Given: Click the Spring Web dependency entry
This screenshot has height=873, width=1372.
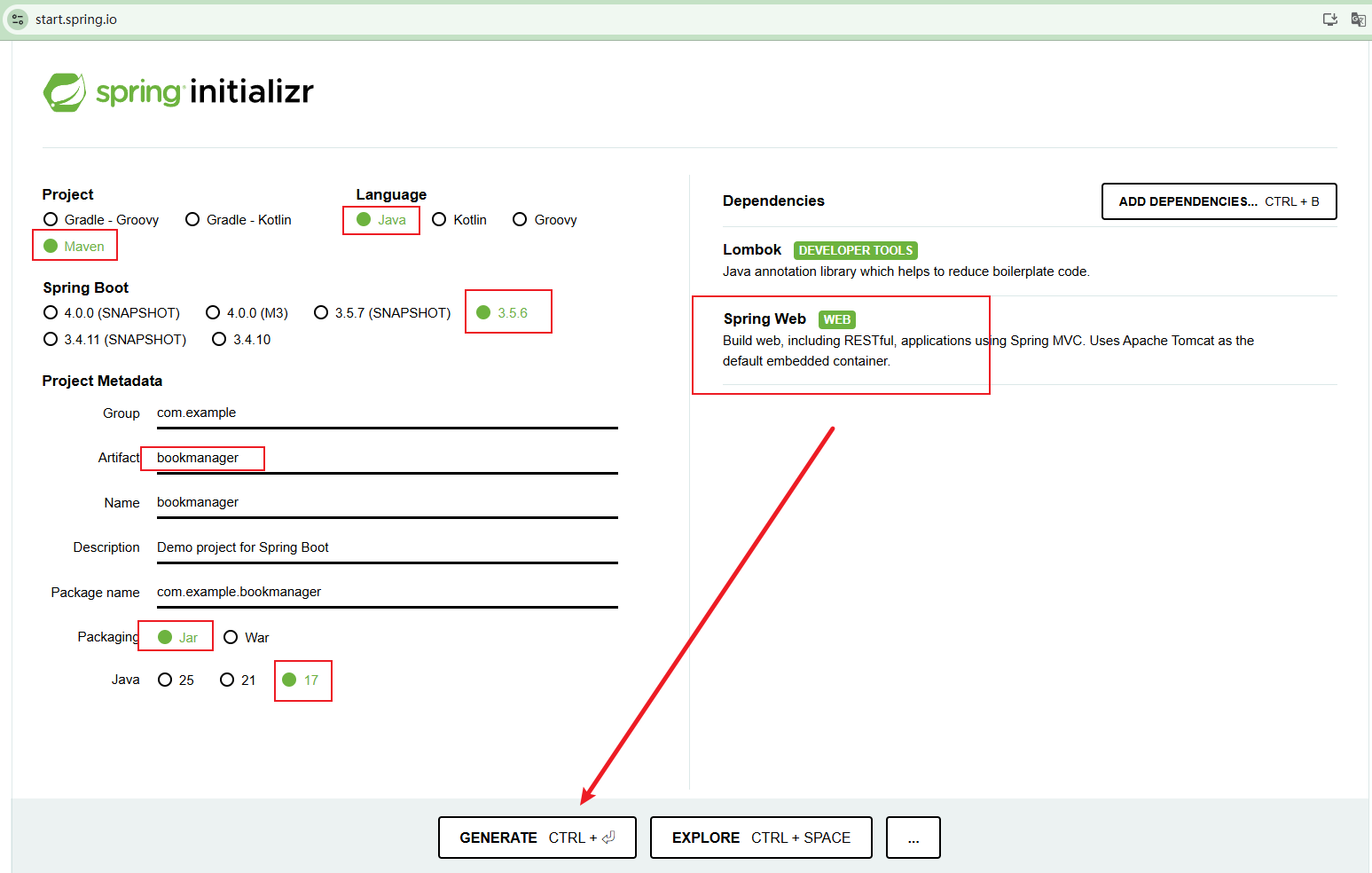Looking at the screenshot, I should click(x=1030, y=341).
